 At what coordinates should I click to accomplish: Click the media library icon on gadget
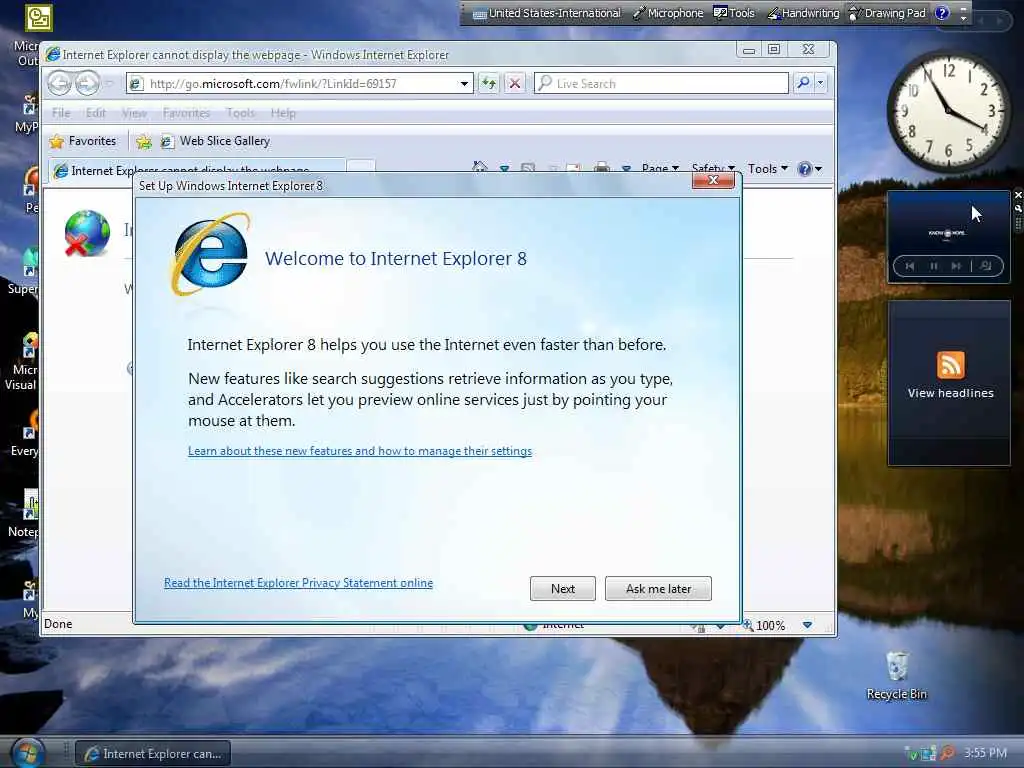pos(986,266)
